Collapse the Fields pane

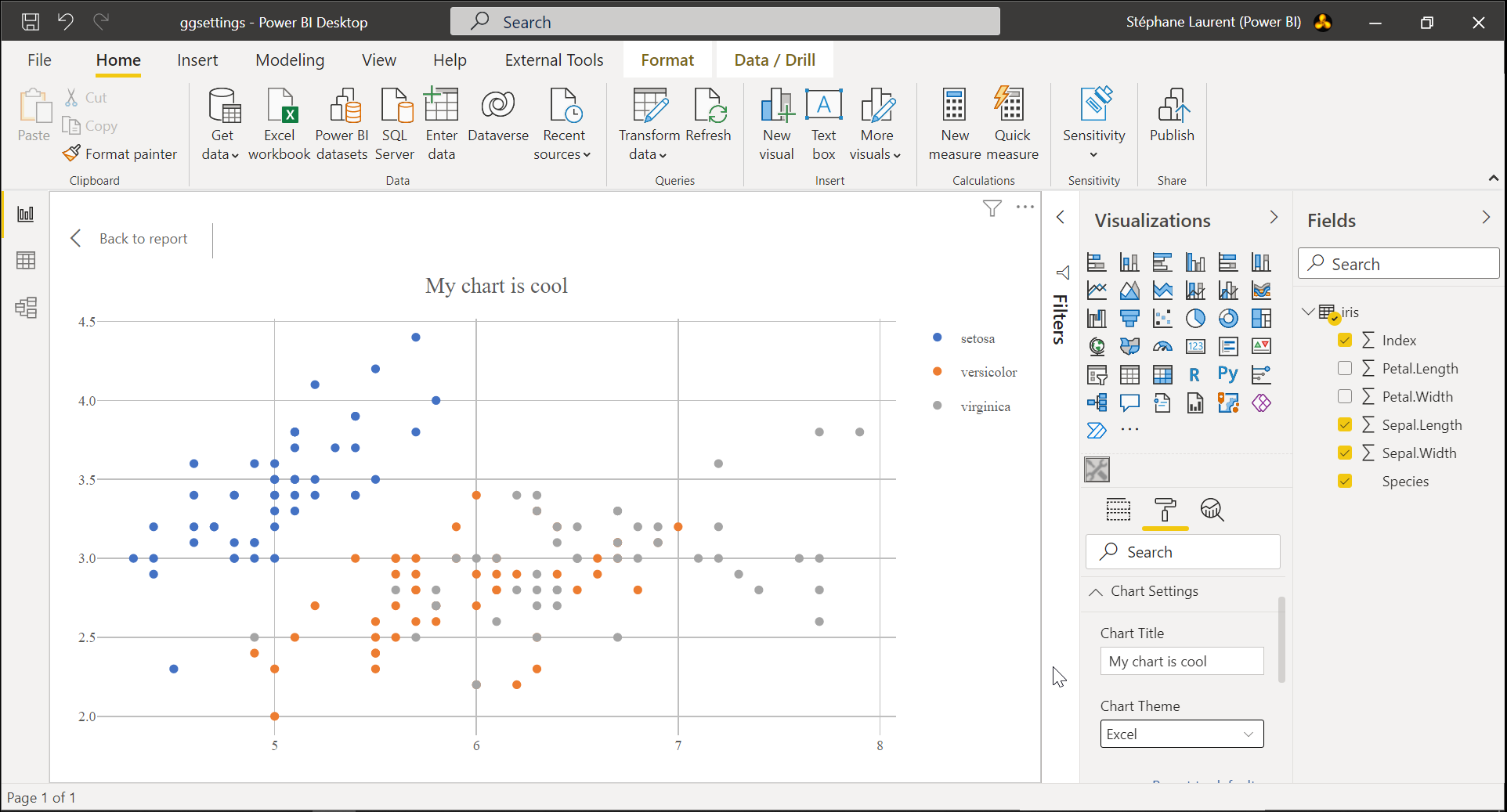pos(1486,217)
